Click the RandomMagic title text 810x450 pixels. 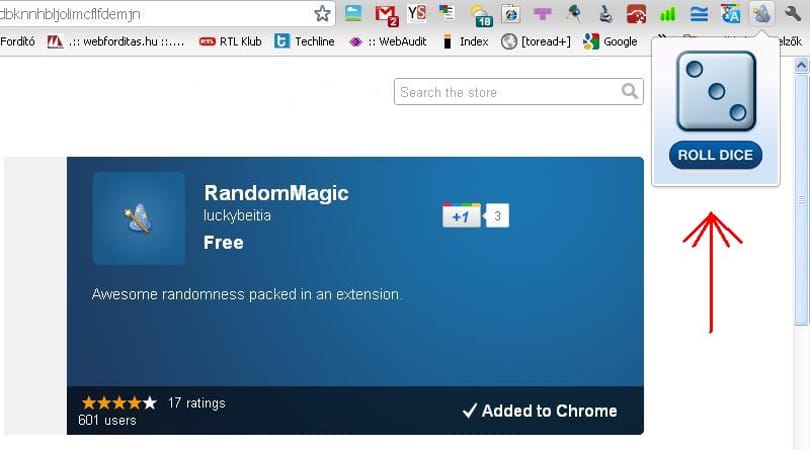click(x=276, y=193)
